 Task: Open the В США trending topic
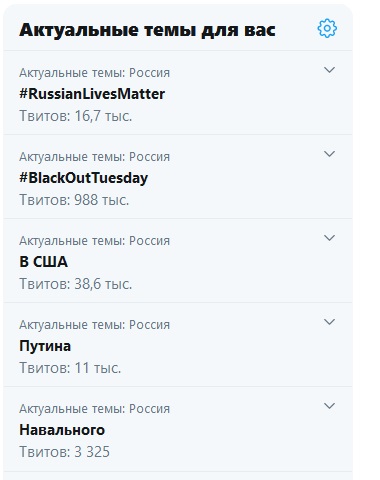click(x=43, y=262)
